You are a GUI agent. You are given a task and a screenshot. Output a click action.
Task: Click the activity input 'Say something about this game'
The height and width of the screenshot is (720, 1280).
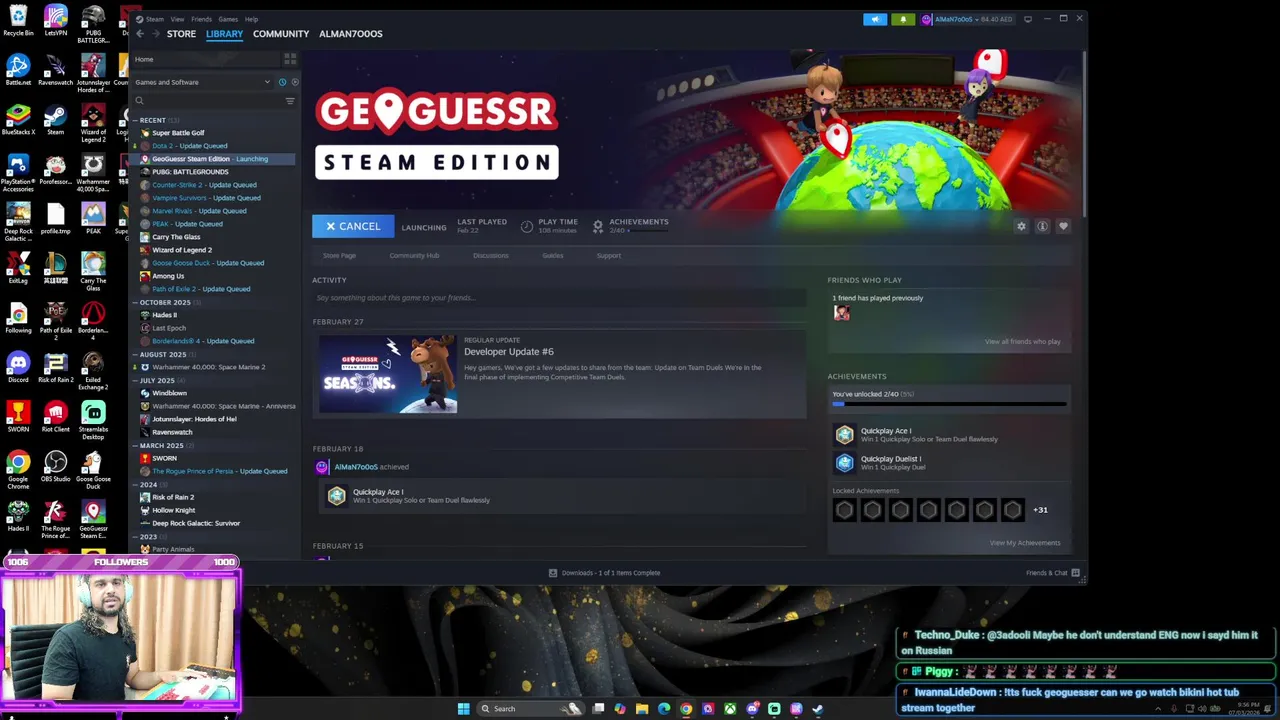point(559,298)
